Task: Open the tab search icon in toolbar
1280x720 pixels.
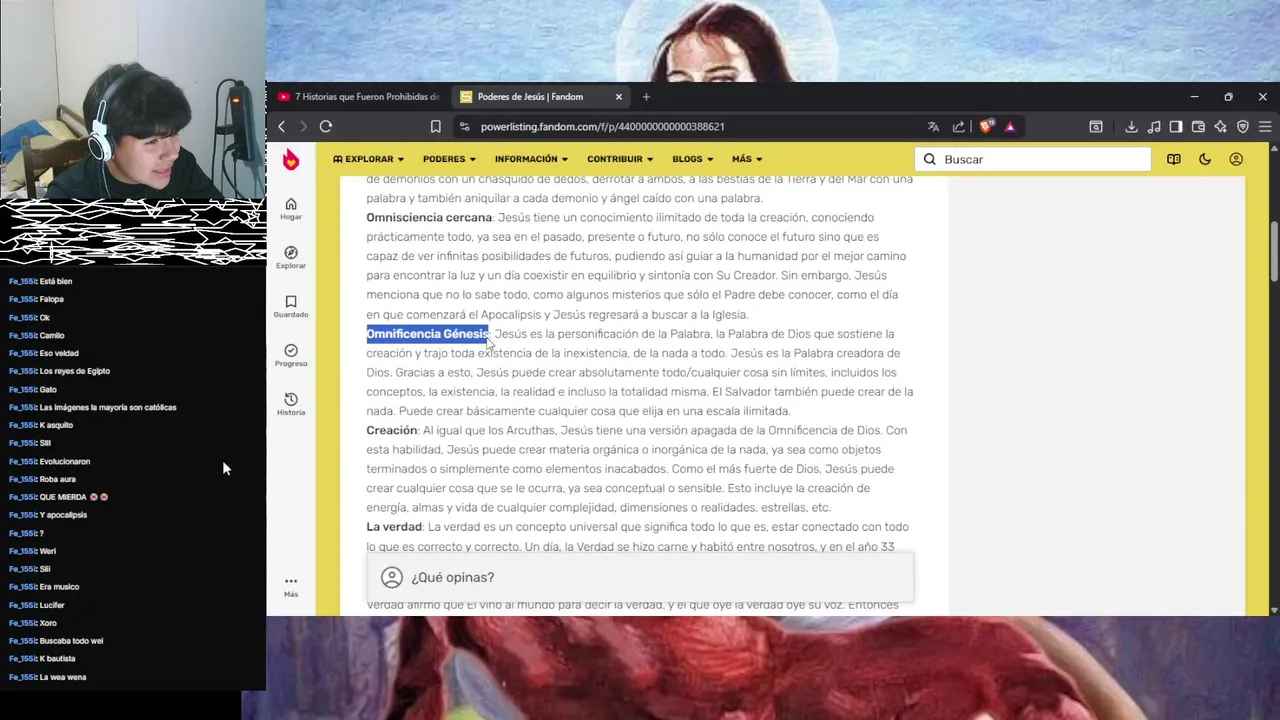Action: click(1096, 126)
